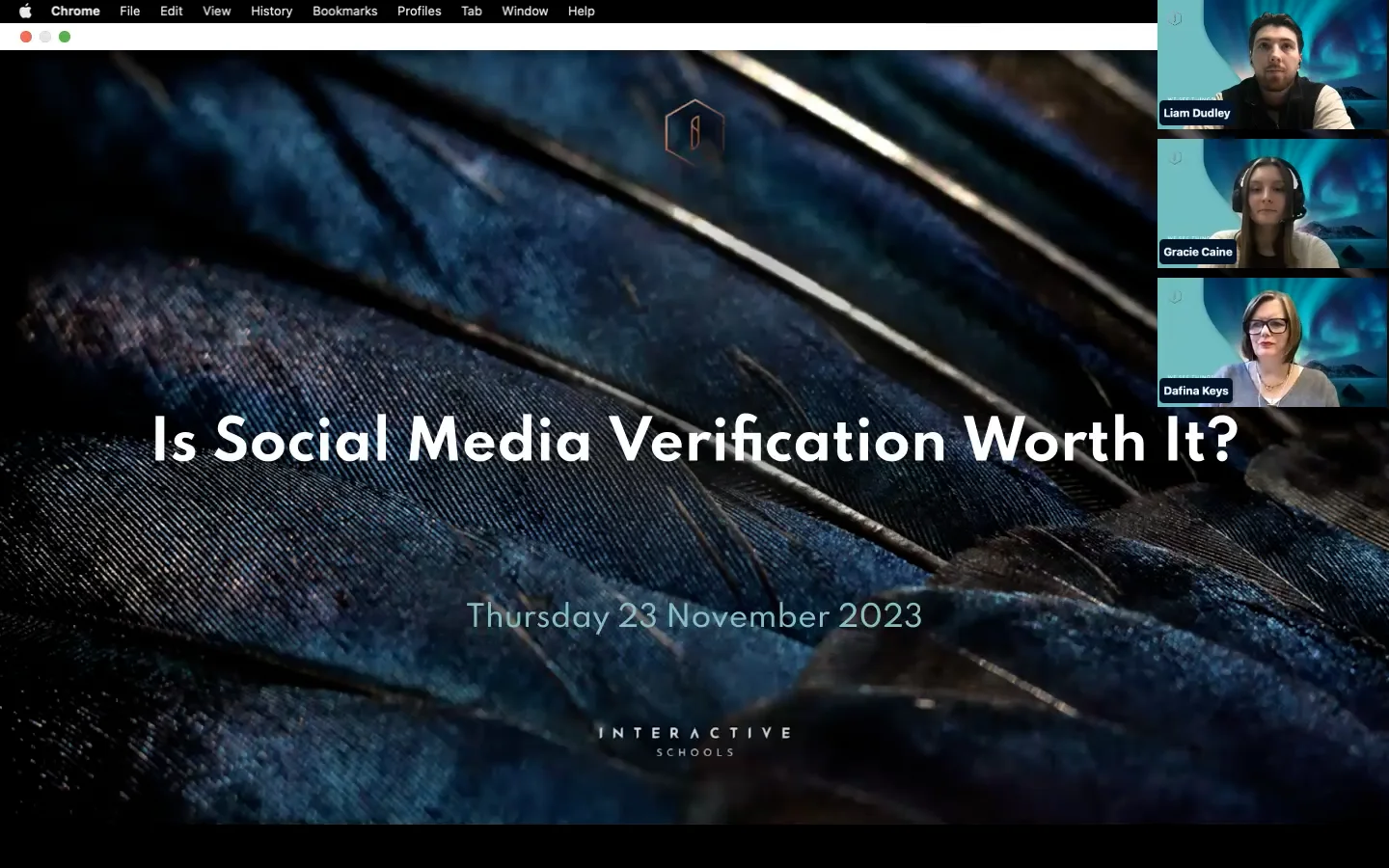This screenshot has height=868, width=1389.
Task: Open the Chrome application menu
Action: coord(75,11)
